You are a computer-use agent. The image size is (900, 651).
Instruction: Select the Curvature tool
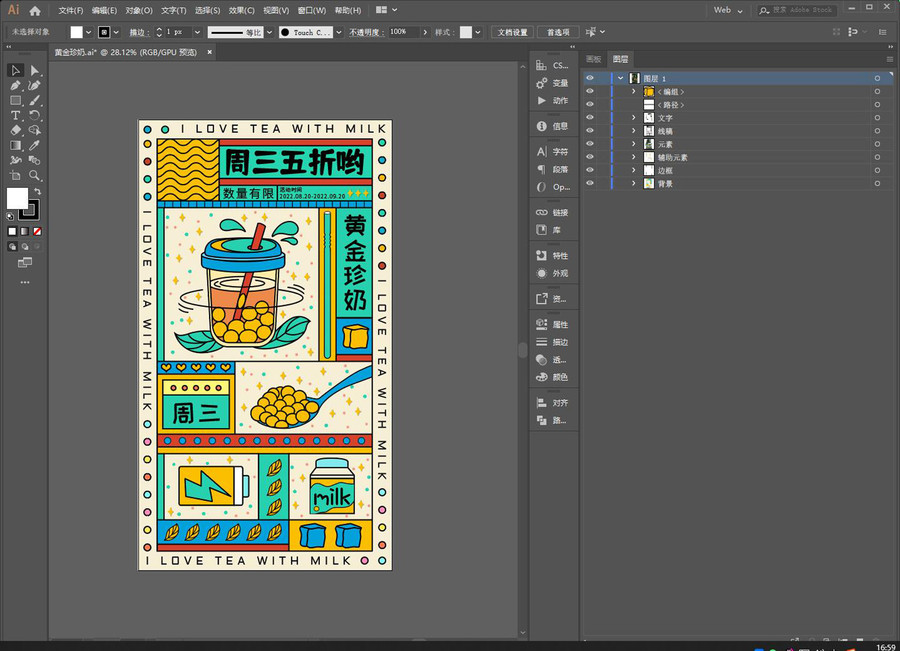point(34,86)
